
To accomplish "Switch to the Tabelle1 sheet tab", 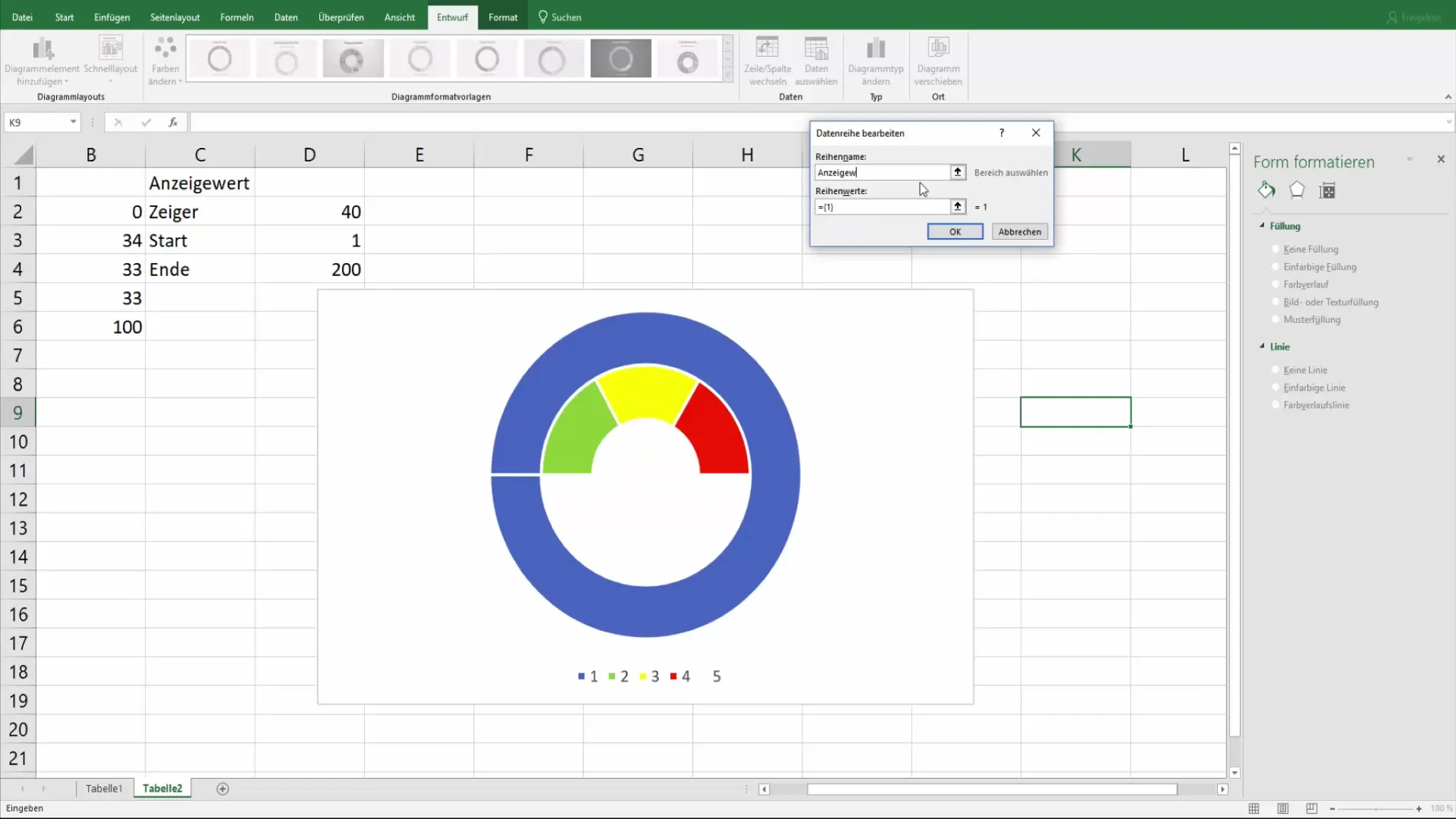I will click(104, 789).
